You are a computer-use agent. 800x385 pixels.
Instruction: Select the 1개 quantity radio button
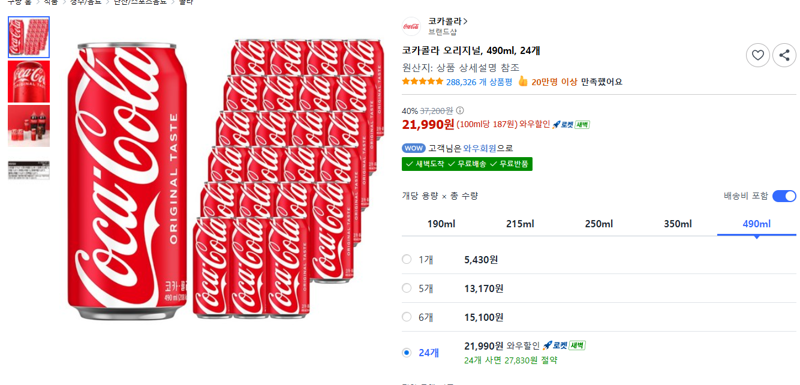(407, 259)
